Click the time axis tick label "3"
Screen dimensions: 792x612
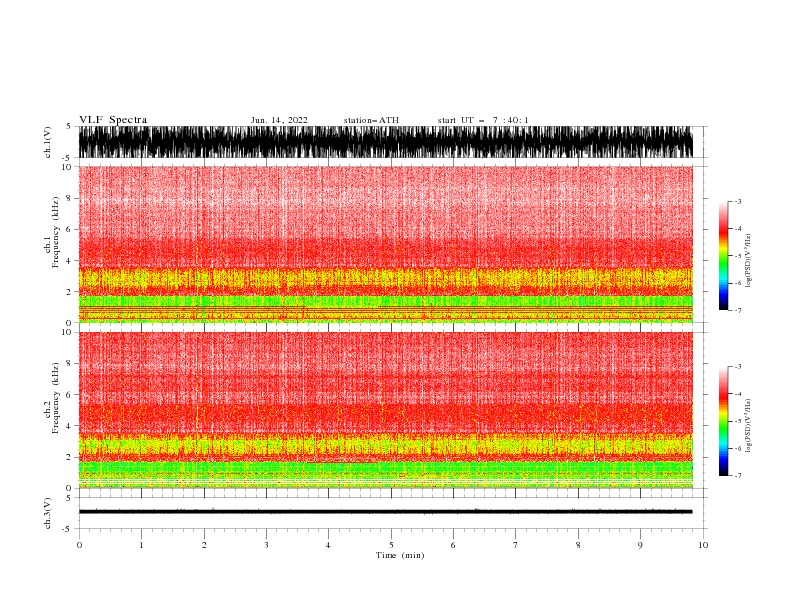[266, 545]
